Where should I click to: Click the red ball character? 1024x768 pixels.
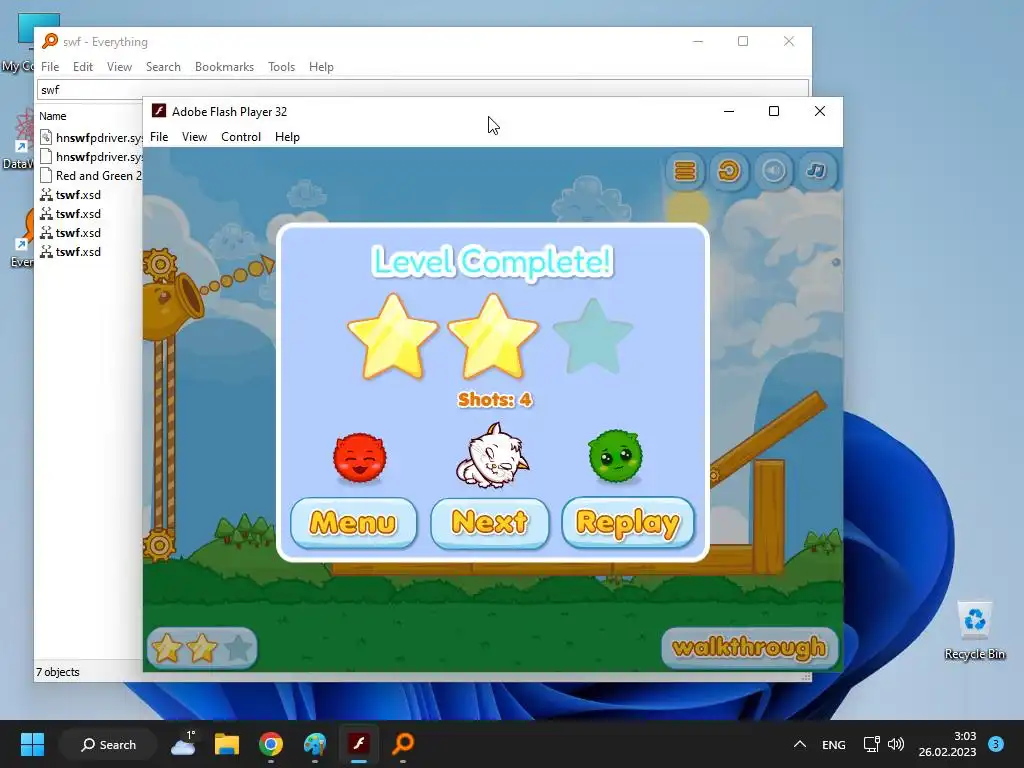(360, 458)
